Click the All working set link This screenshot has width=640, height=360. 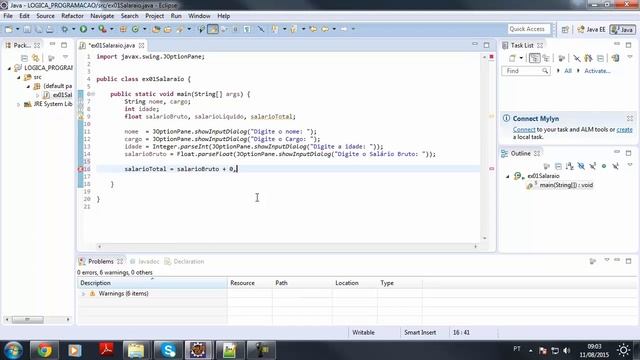pos(568,71)
